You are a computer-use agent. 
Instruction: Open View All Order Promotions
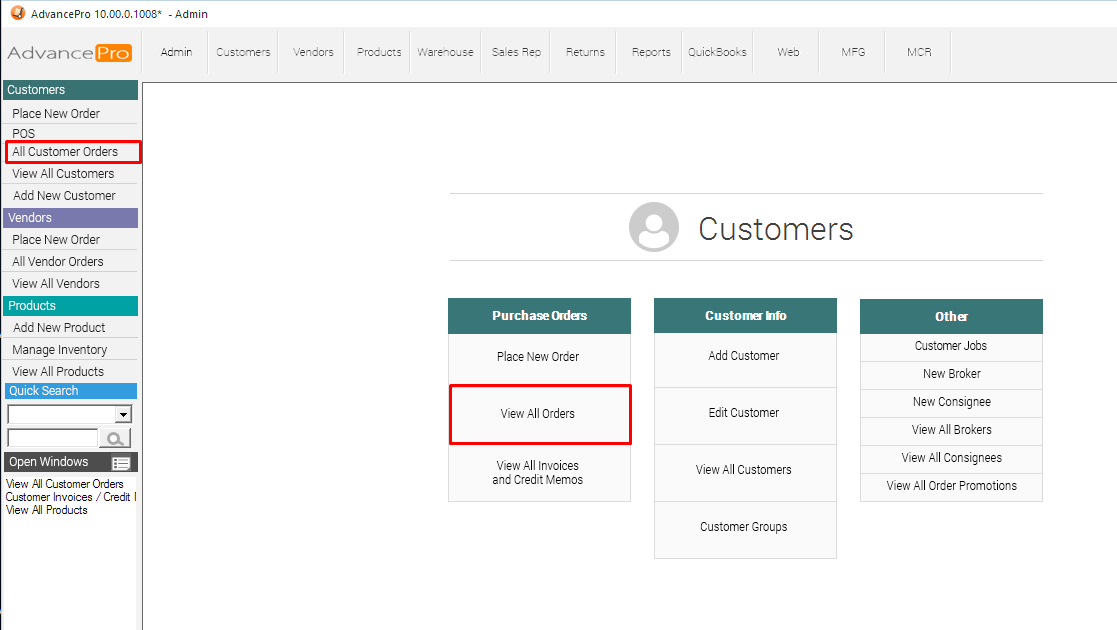pyautogui.click(x=951, y=486)
